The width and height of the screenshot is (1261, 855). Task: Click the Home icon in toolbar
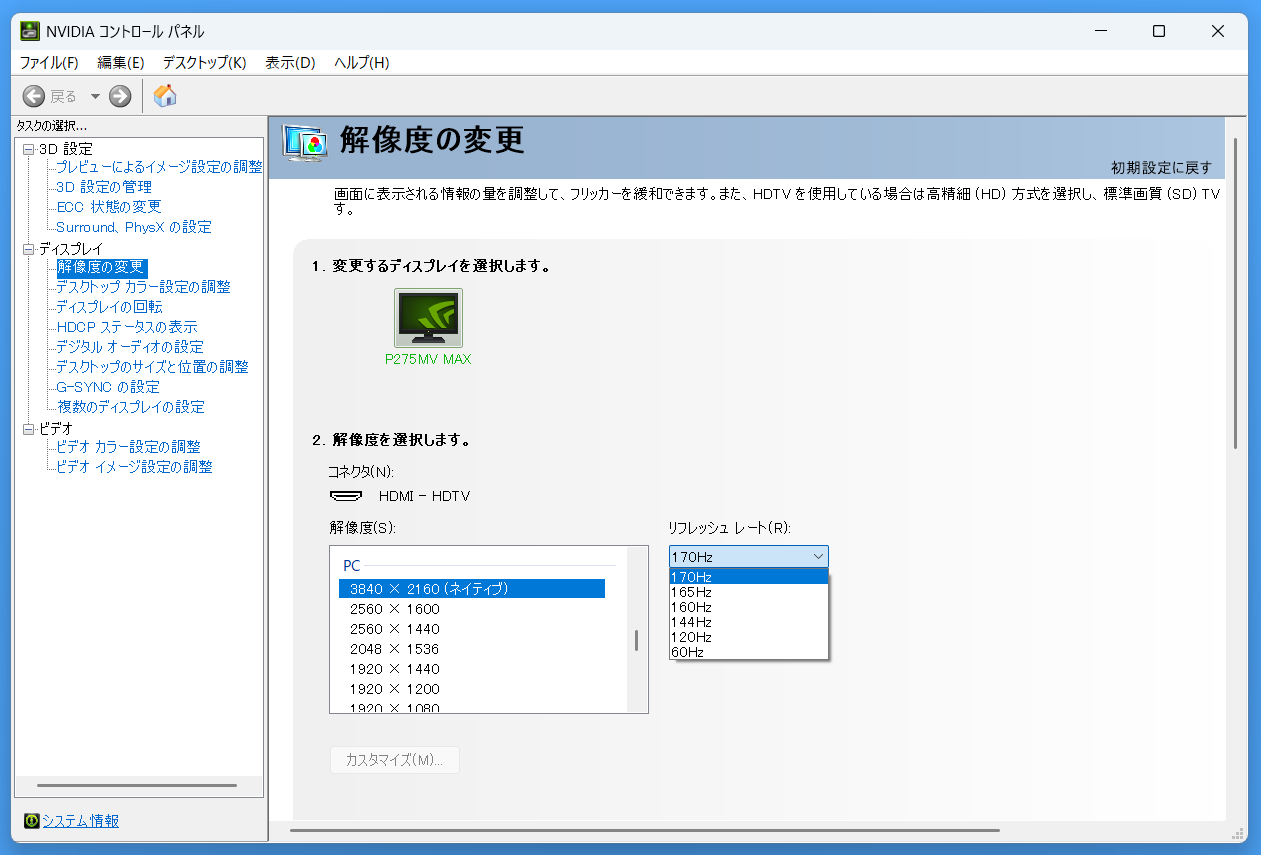pos(165,96)
